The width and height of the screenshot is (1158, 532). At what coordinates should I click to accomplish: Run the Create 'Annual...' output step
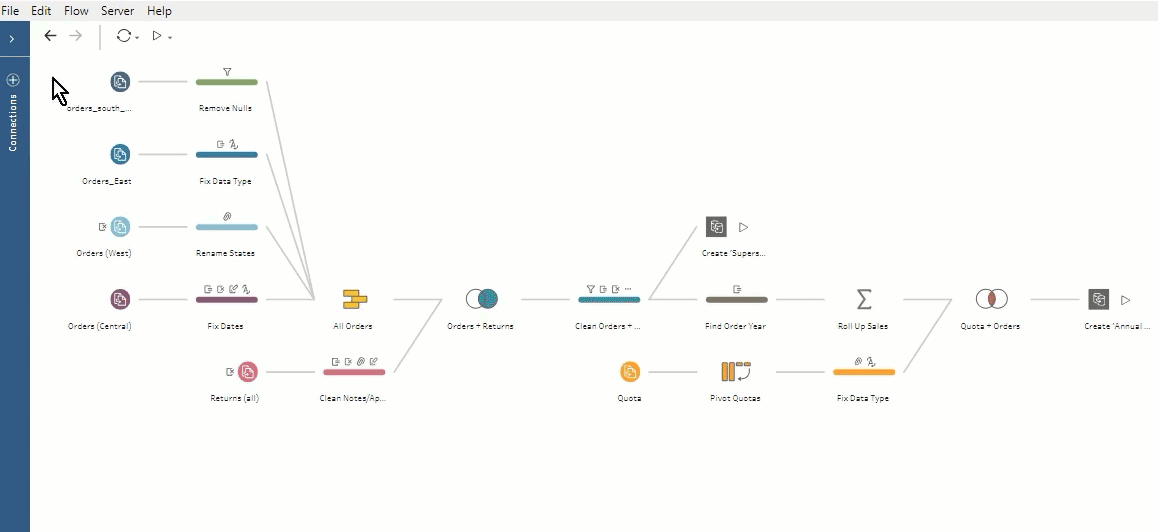1125,299
